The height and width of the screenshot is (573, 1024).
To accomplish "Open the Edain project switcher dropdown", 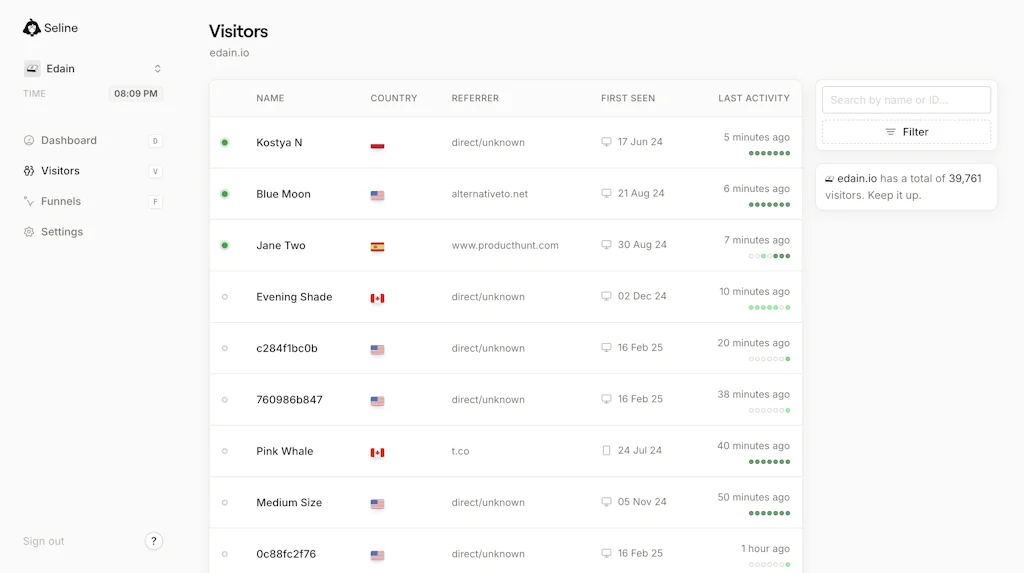I will coord(93,69).
